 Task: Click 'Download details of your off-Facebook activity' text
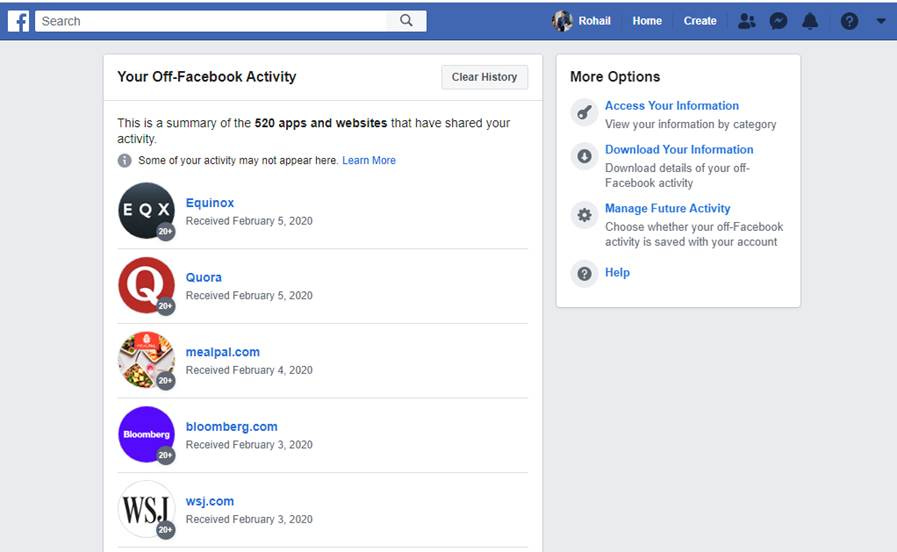click(677, 176)
